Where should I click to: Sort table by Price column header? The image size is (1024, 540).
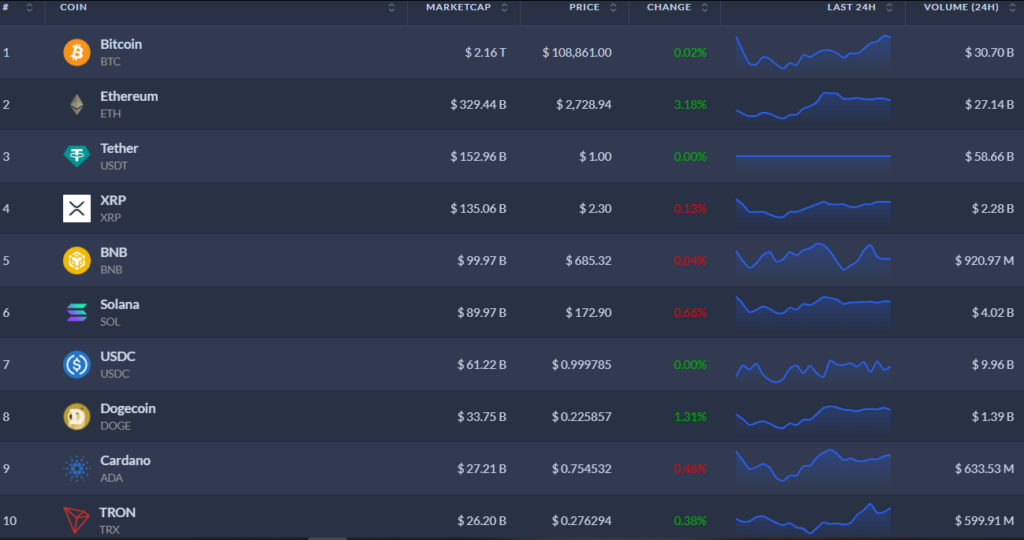(x=584, y=8)
